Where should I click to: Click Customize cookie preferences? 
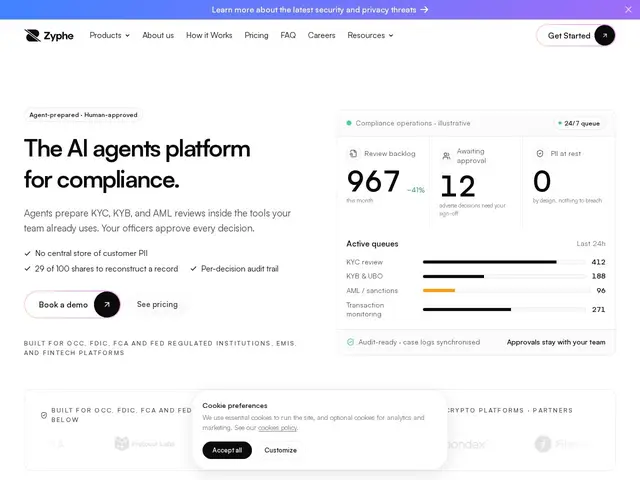click(x=280, y=450)
